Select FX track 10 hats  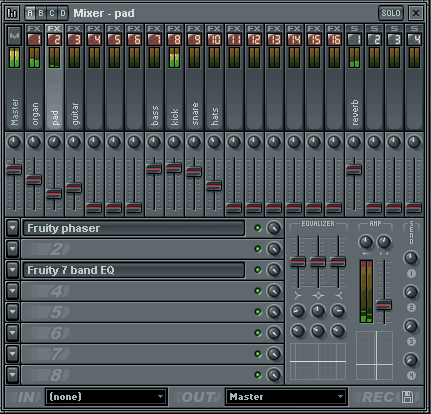(x=214, y=77)
